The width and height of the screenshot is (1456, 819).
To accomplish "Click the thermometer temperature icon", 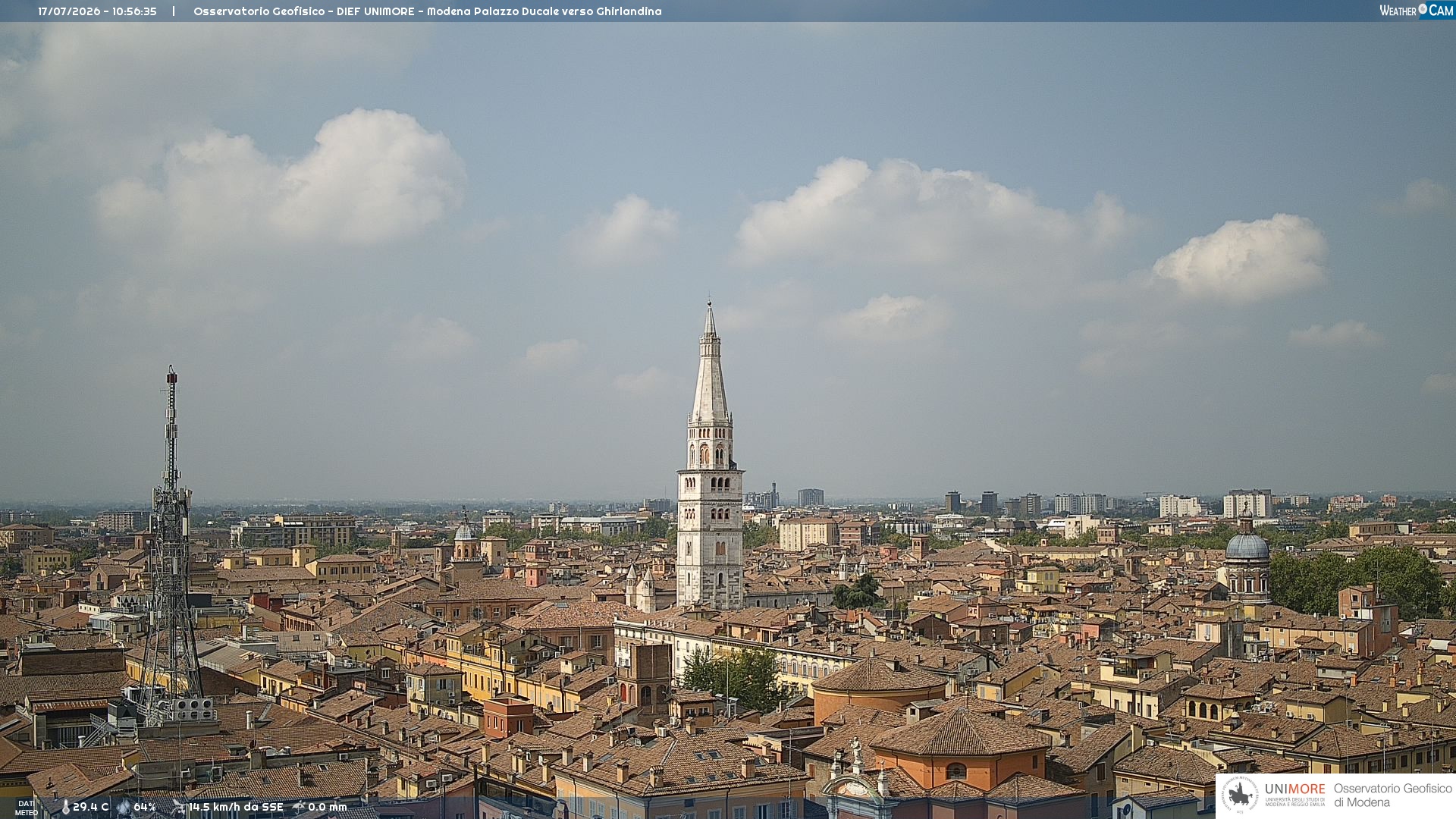I will pos(65,807).
